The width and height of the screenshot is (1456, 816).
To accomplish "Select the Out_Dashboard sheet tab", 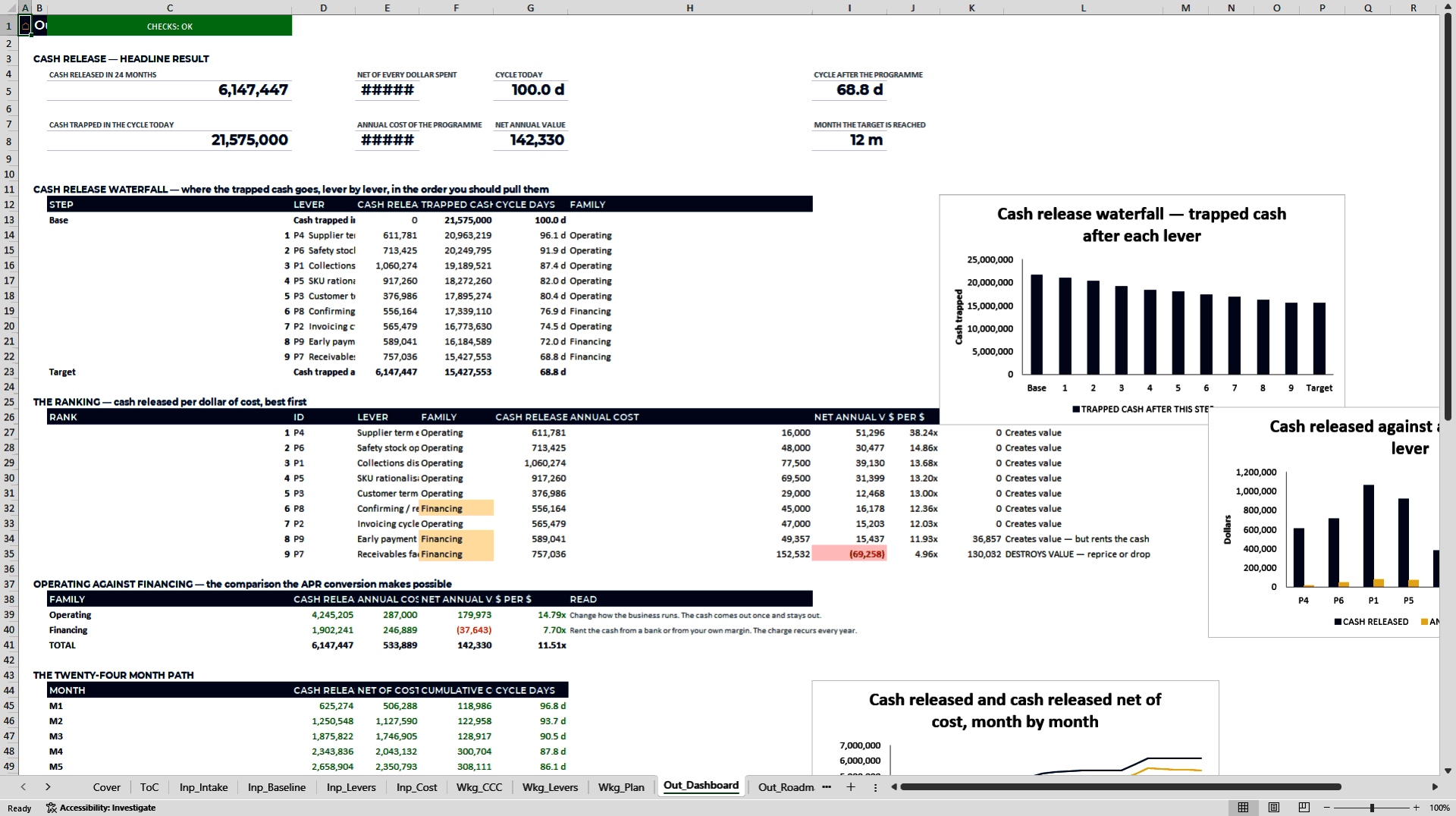I will [x=701, y=786].
